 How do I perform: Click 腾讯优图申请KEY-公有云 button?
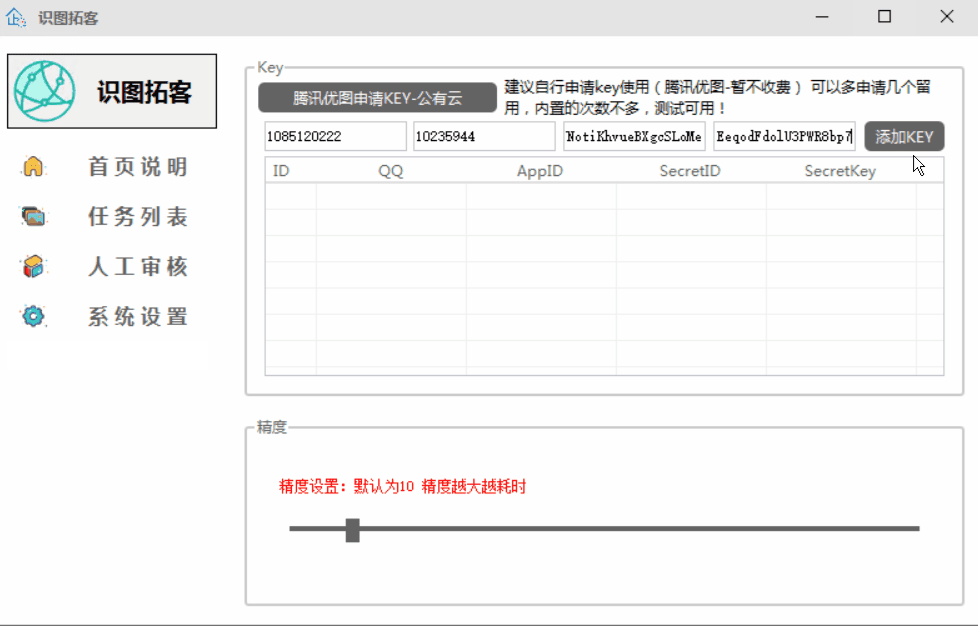(x=377, y=98)
